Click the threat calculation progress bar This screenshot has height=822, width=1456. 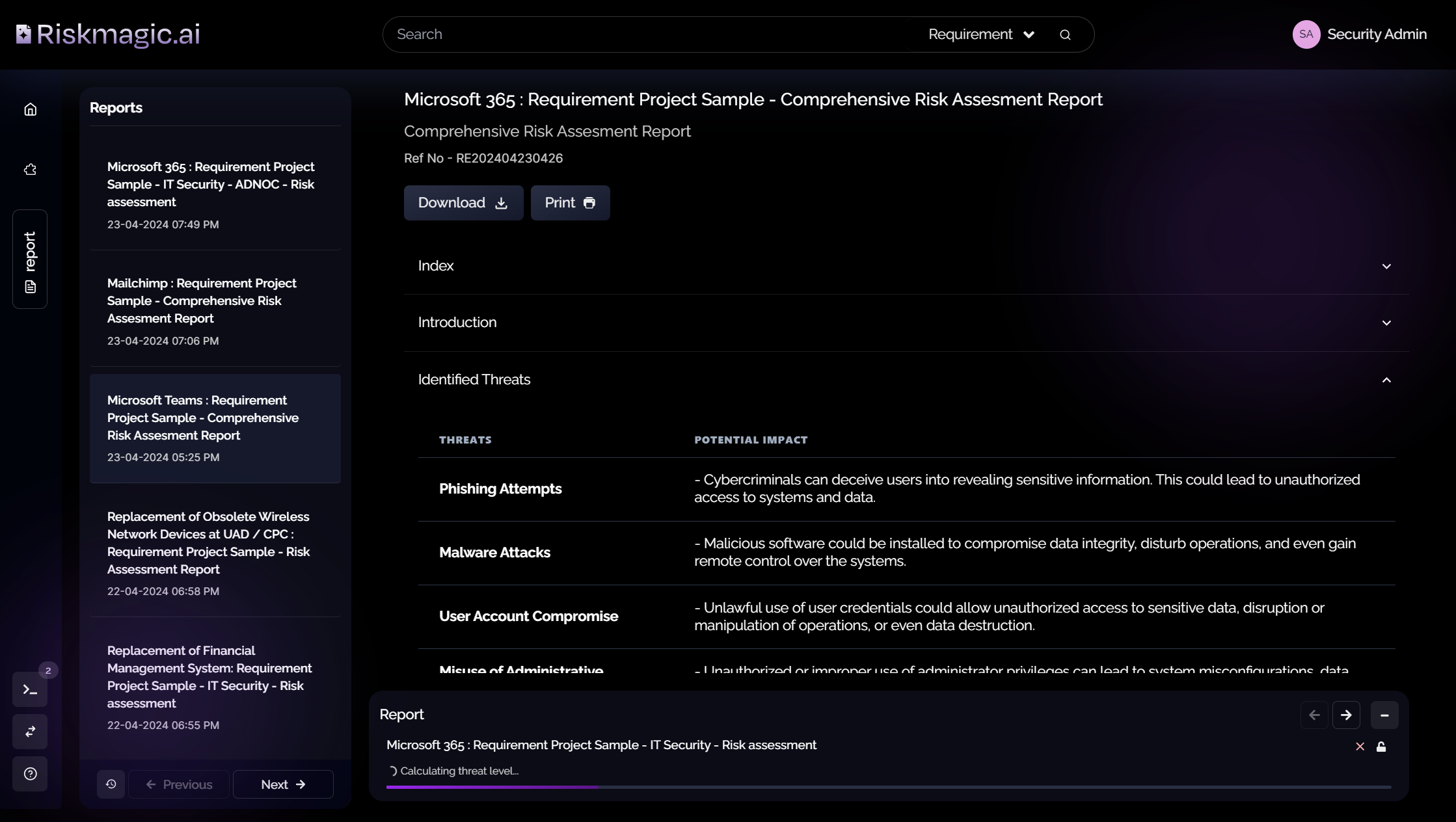tap(889, 787)
